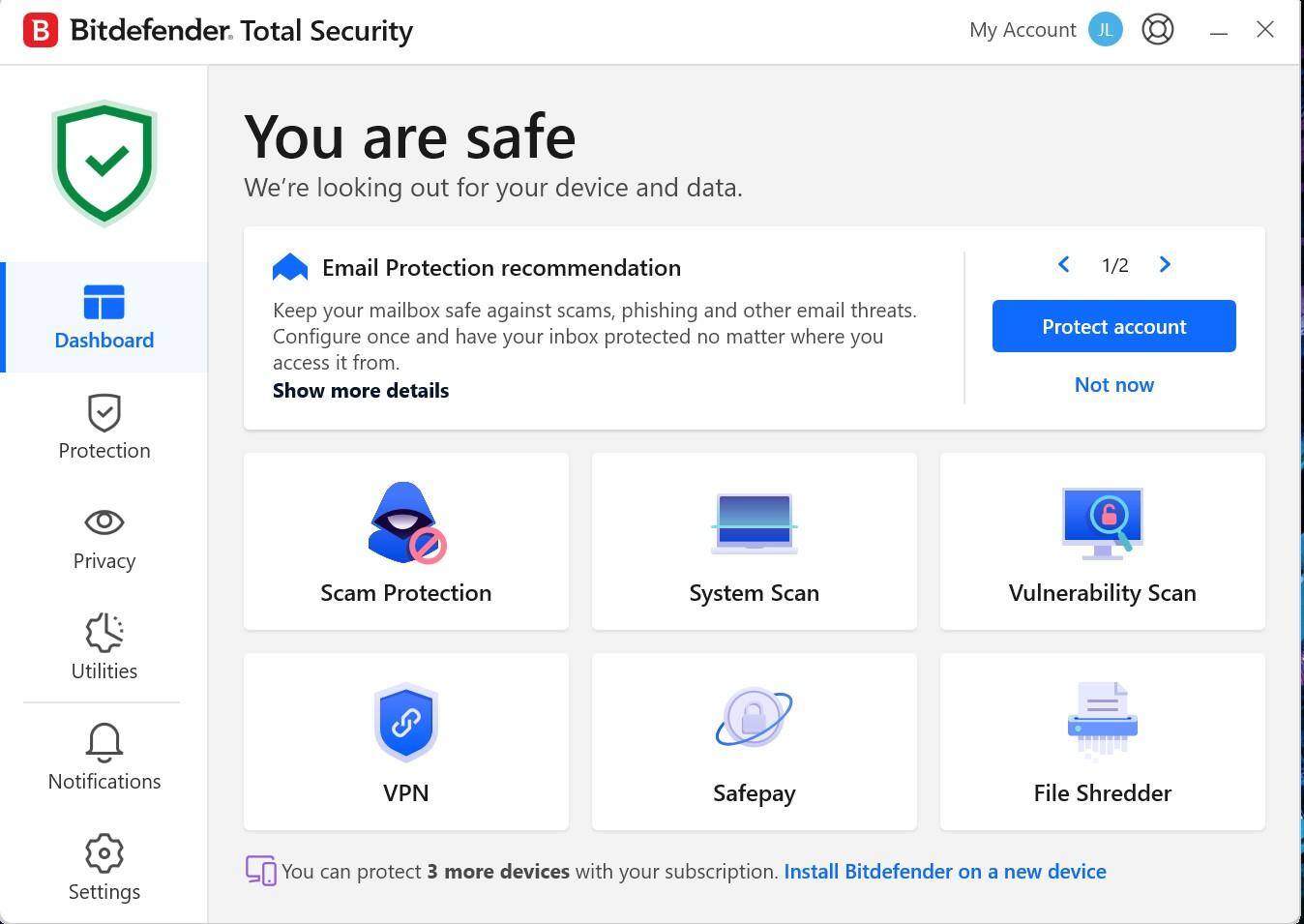Viewport: 1304px width, 924px height.
Task: Open File Shredder via shredder icon
Action: coord(1102,720)
